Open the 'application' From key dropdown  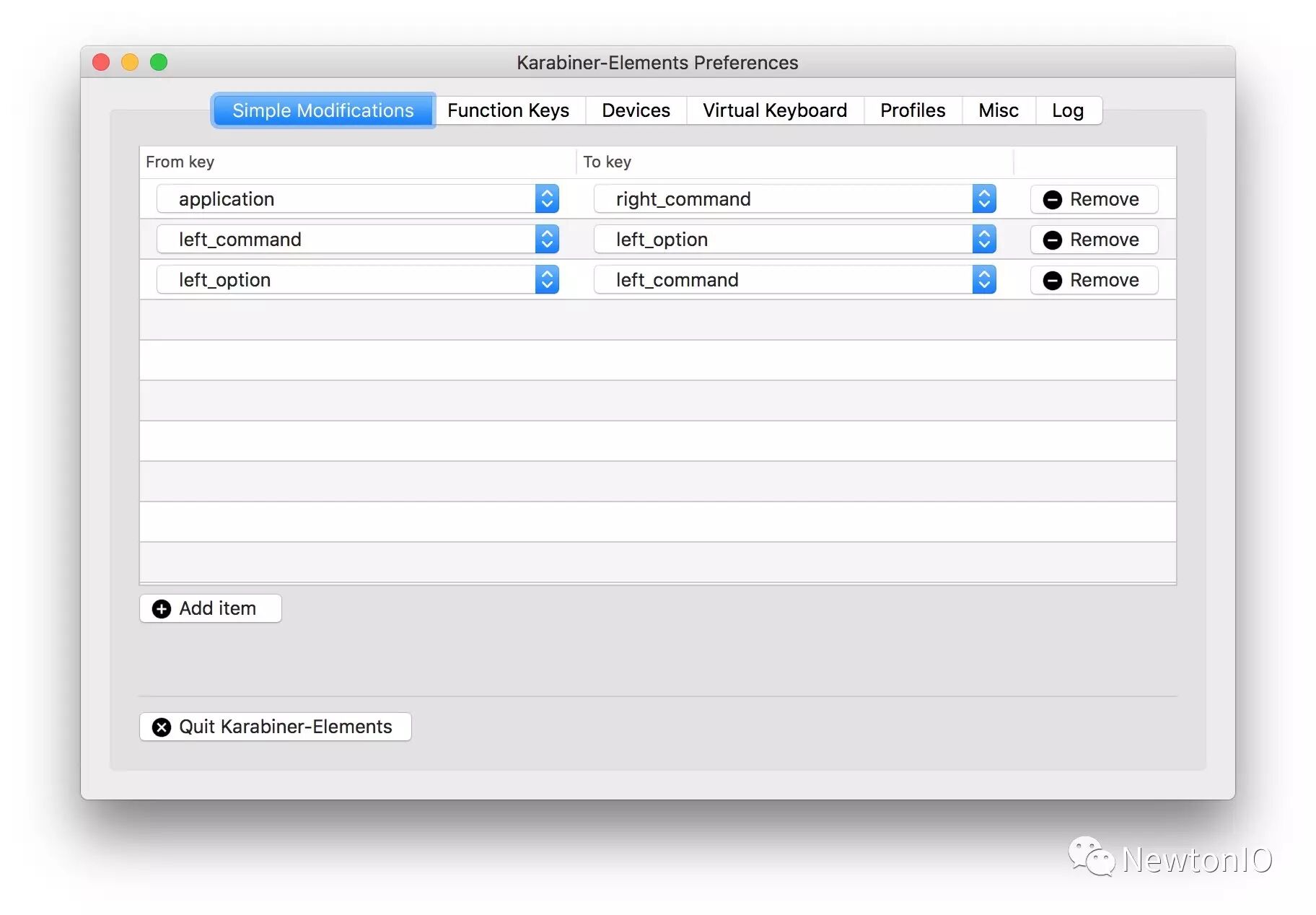coord(358,199)
